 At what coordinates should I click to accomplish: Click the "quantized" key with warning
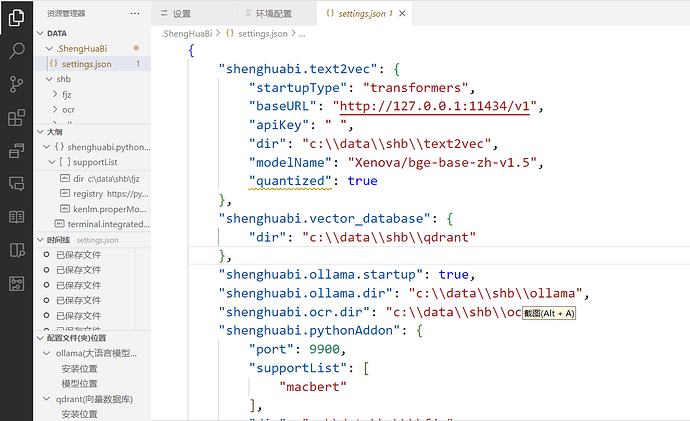pyautogui.click(x=290, y=181)
